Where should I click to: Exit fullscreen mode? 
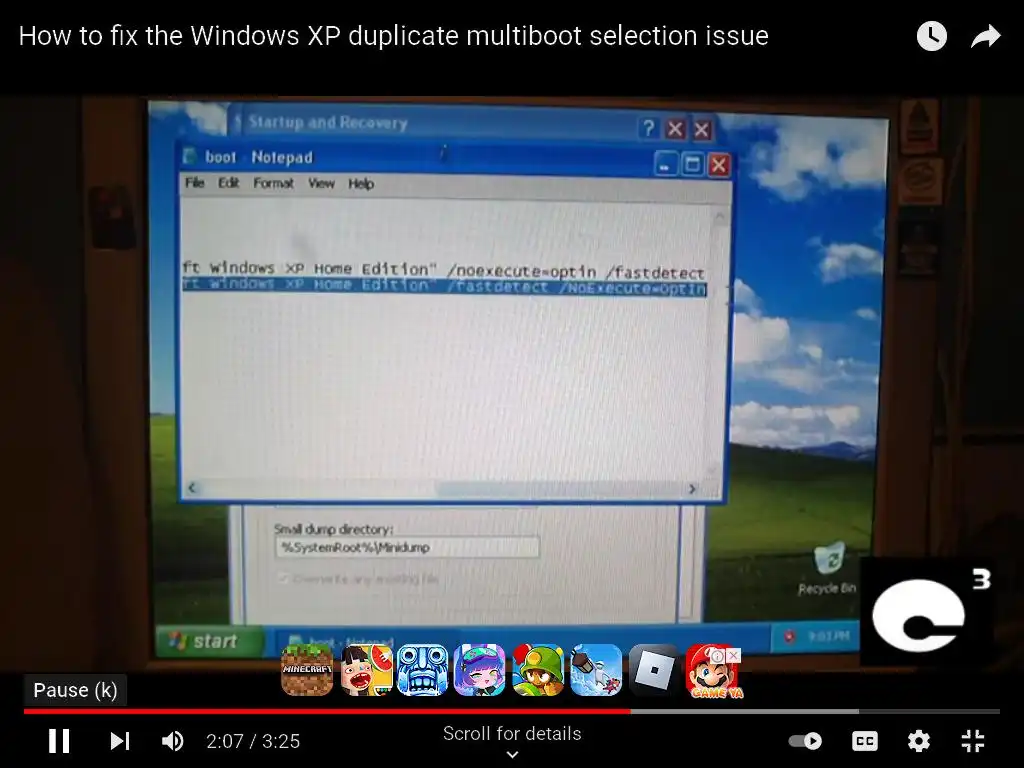(x=973, y=741)
